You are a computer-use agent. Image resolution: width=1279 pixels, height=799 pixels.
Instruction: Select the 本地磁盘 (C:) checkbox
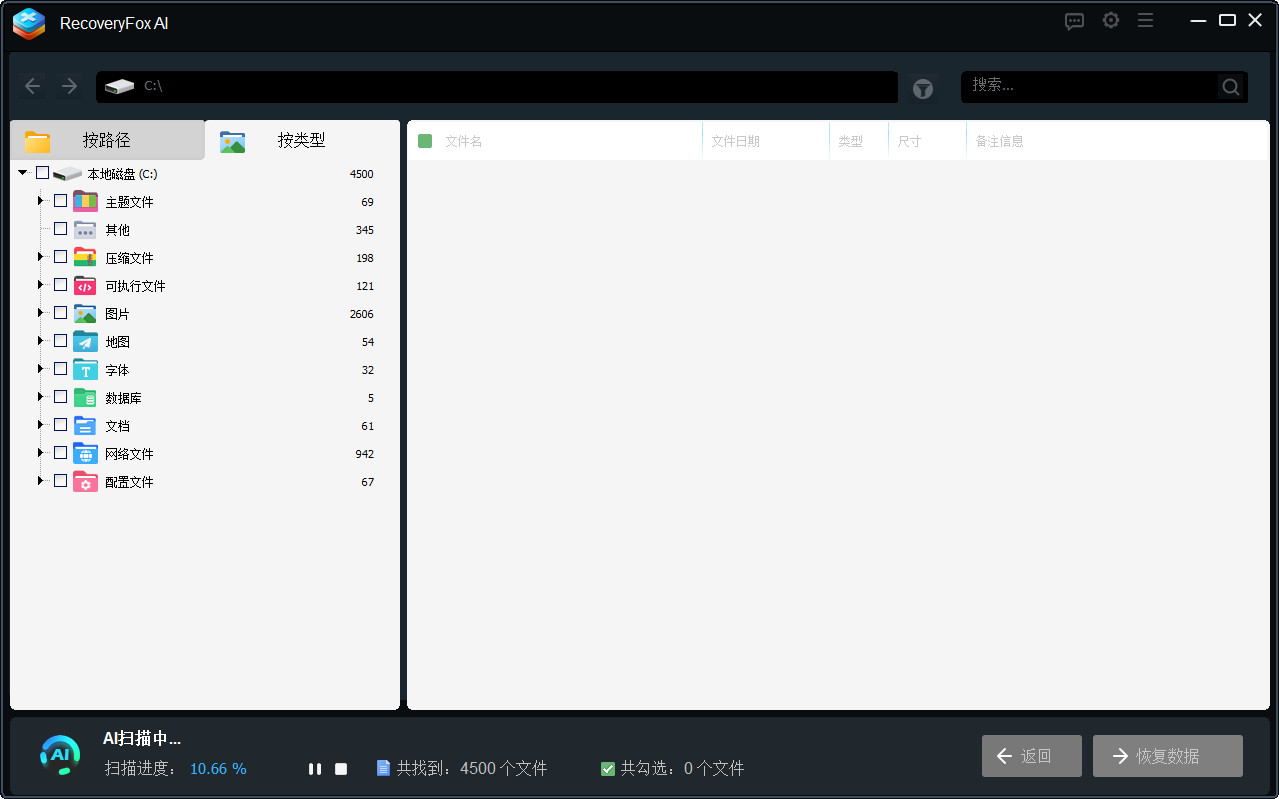point(41,172)
